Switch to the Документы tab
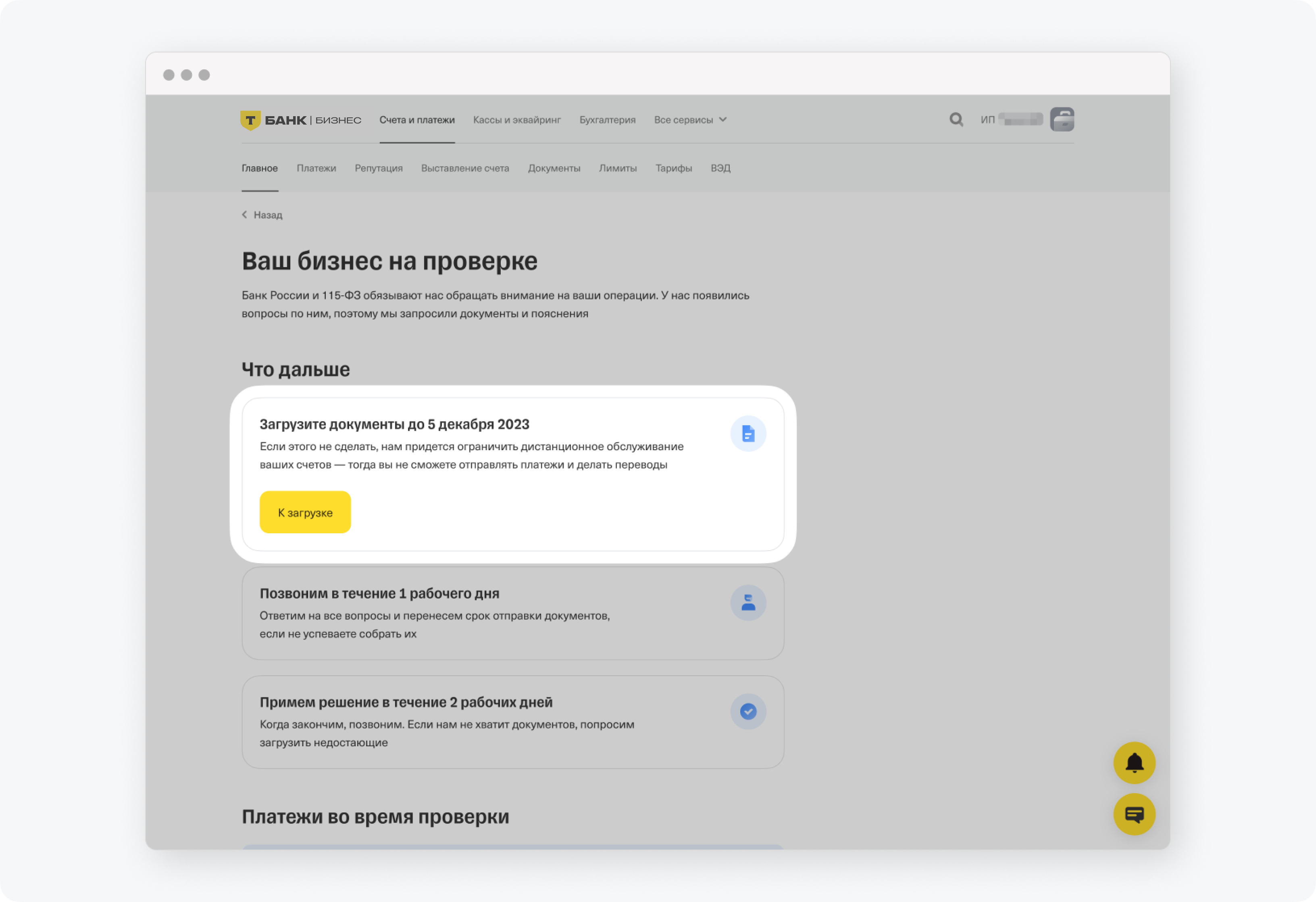Image resolution: width=1316 pixels, height=902 pixels. point(554,168)
